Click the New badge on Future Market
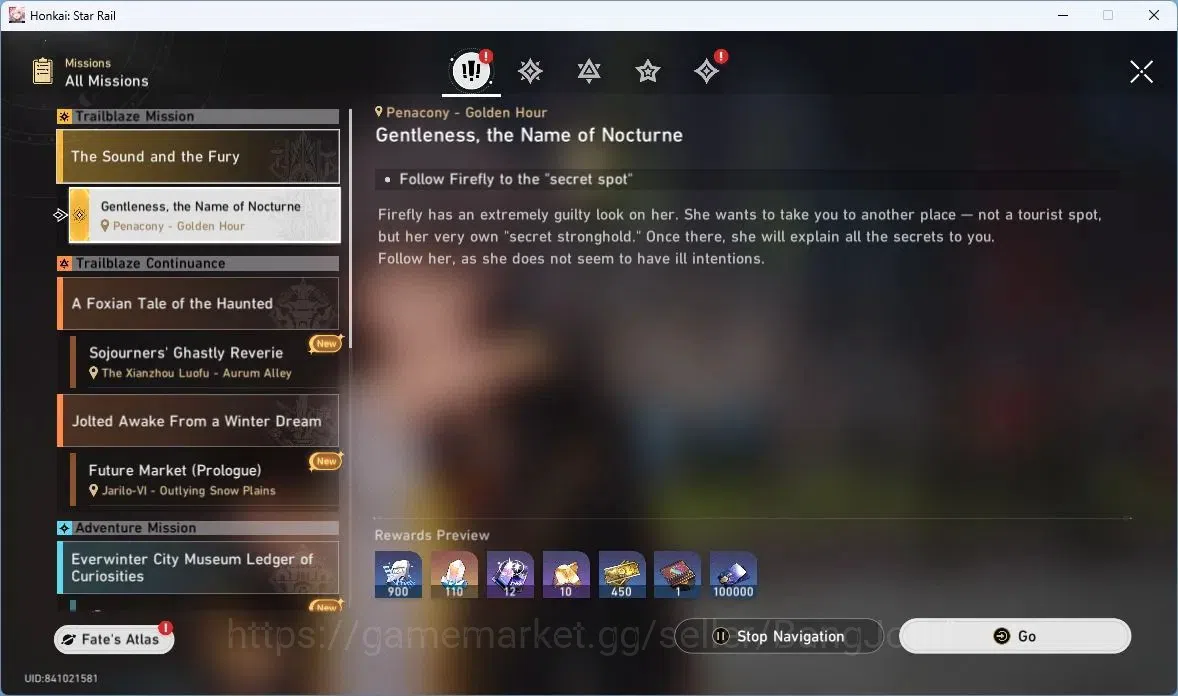The image size is (1178, 696). pos(326,461)
